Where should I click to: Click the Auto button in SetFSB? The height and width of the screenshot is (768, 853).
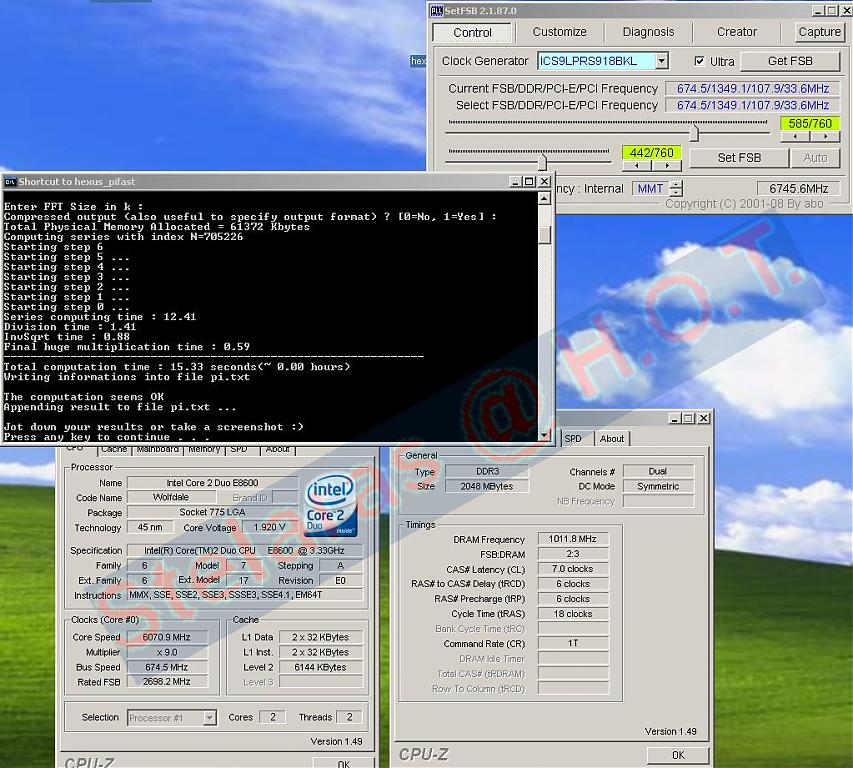(x=815, y=158)
